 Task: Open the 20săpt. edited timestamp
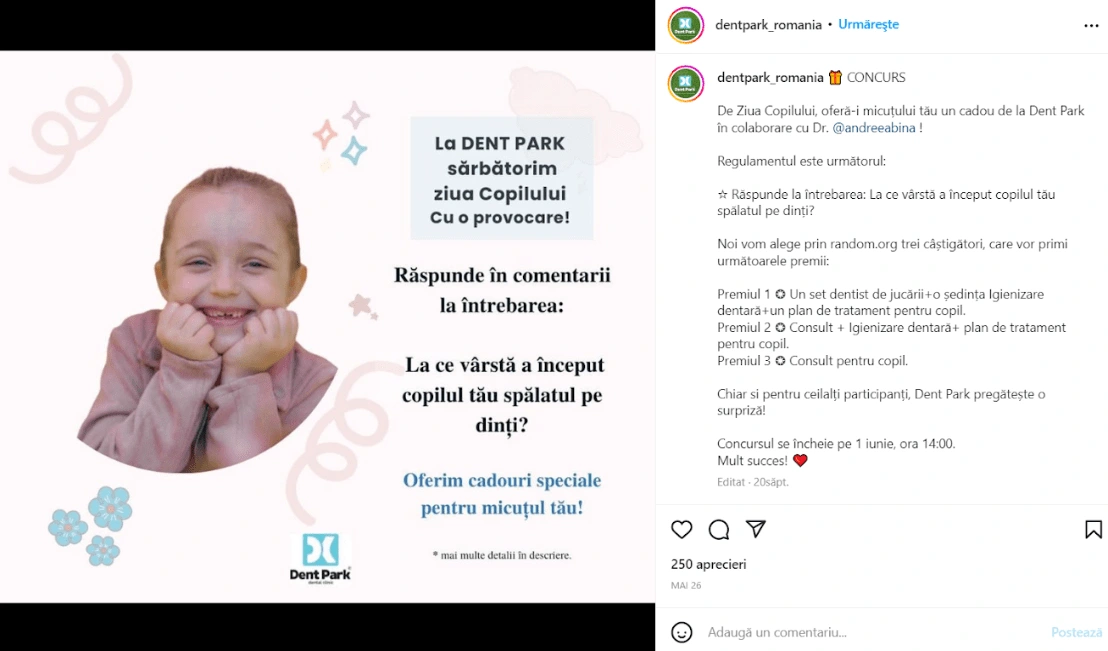pyautogui.click(x=770, y=482)
